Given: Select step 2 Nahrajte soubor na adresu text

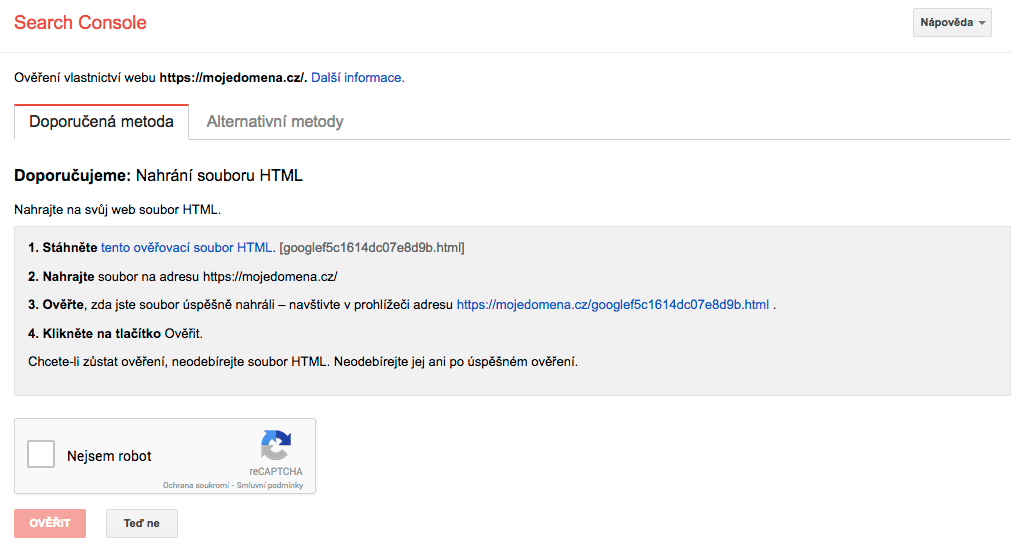Looking at the screenshot, I should click(183, 276).
